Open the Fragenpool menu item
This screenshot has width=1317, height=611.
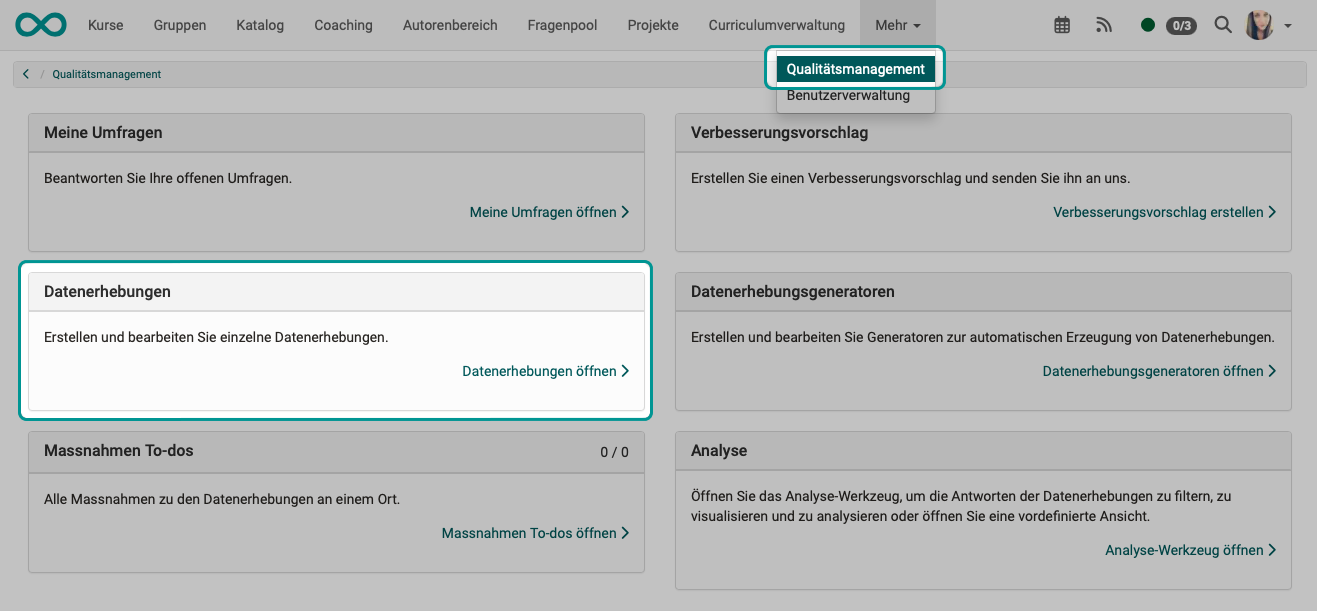coord(561,24)
